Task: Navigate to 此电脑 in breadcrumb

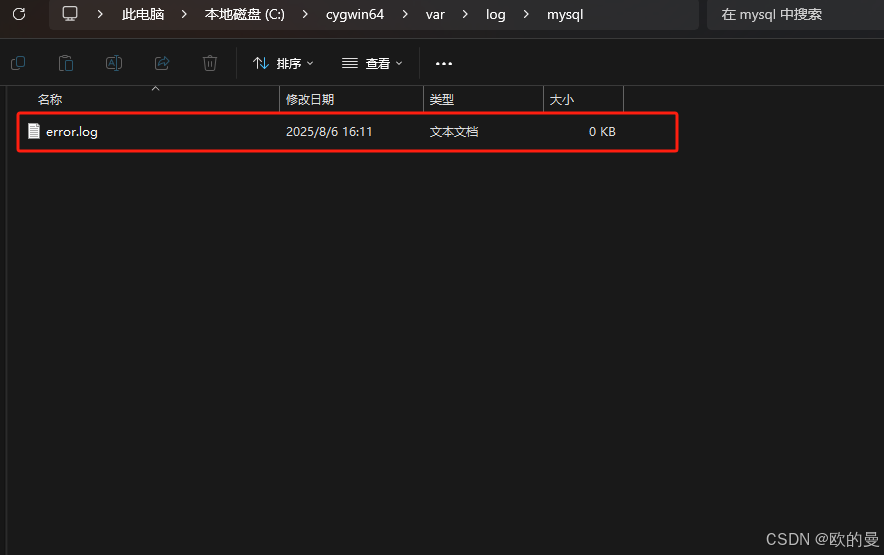Action: point(143,15)
